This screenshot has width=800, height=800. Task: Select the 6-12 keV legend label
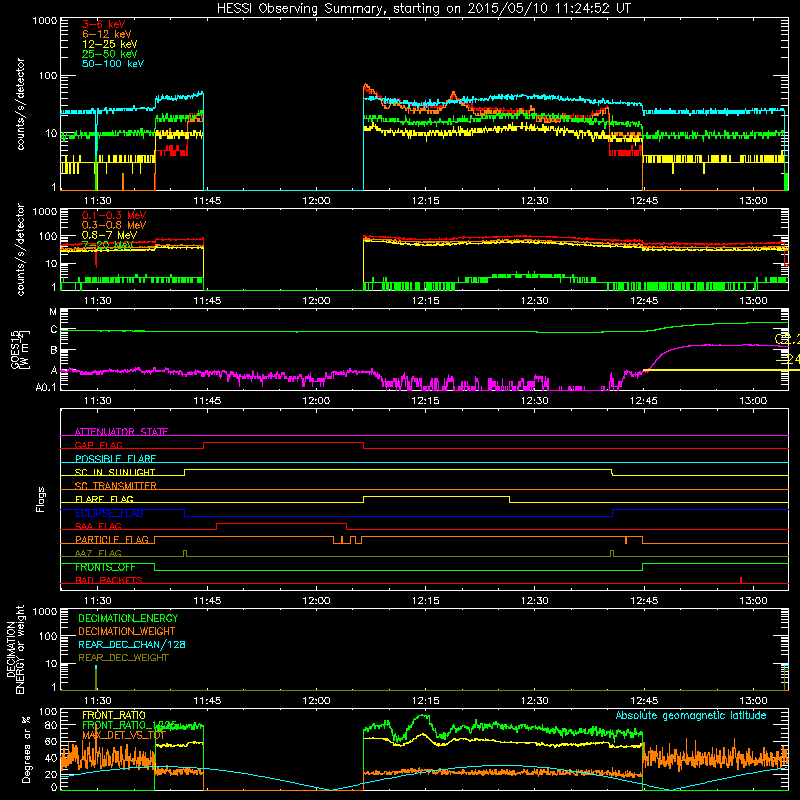[x=107, y=34]
